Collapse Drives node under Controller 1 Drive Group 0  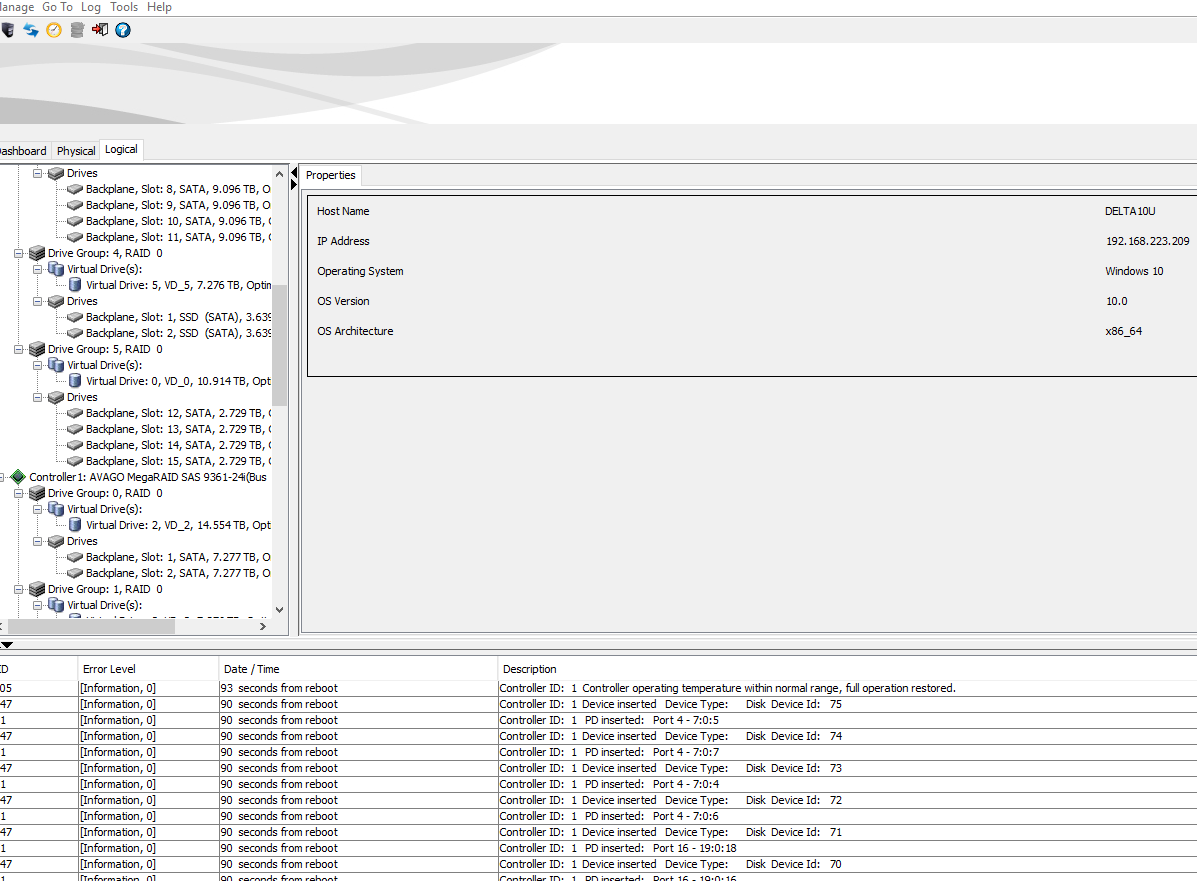(38, 541)
